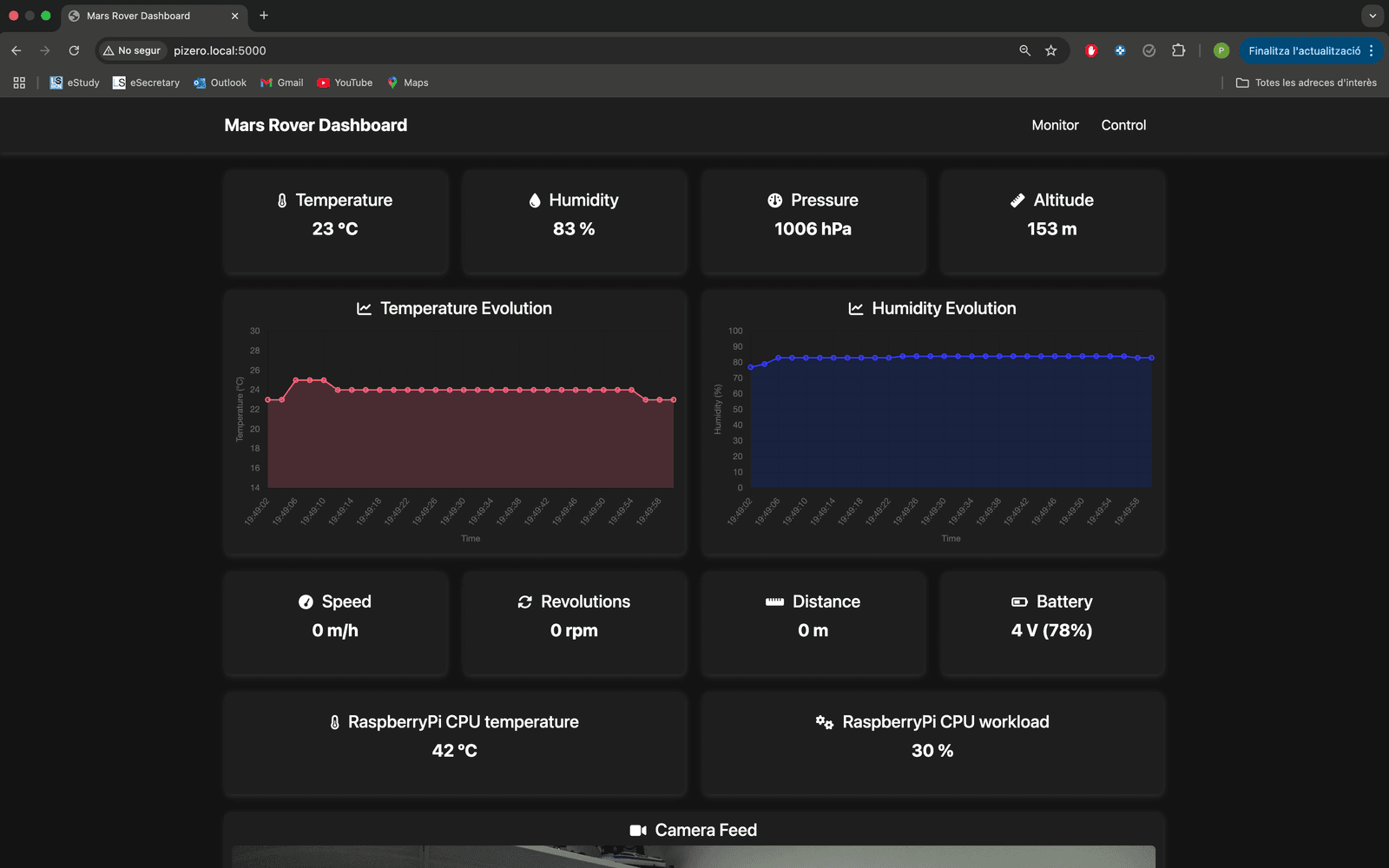The height and width of the screenshot is (868, 1389).
Task: Click the thermometer icon of CPU temperature
Action: coord(335,722)
